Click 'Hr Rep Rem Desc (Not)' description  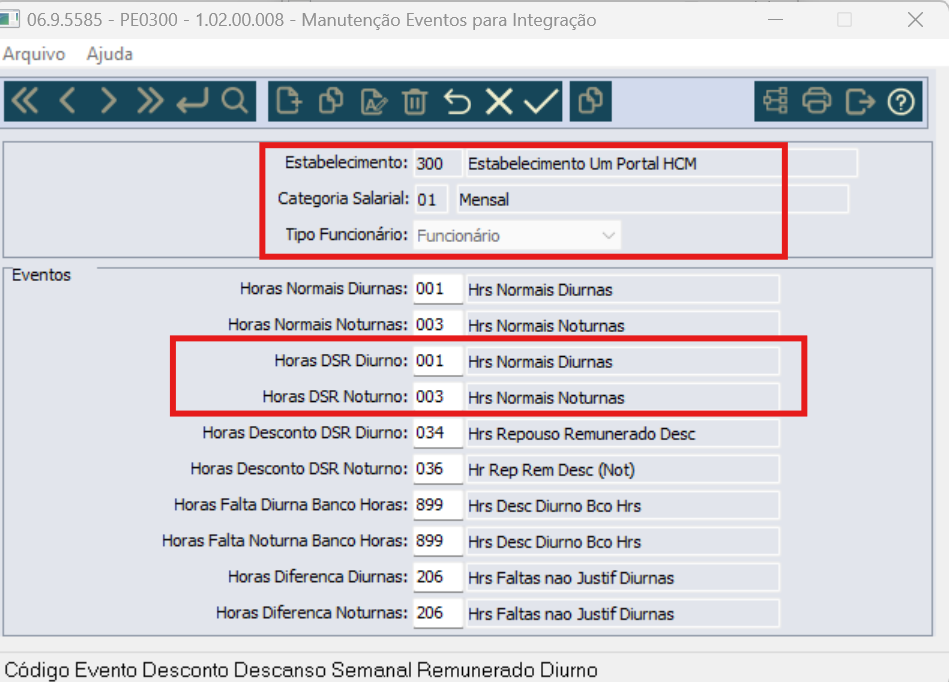click(x=551, y=470)
